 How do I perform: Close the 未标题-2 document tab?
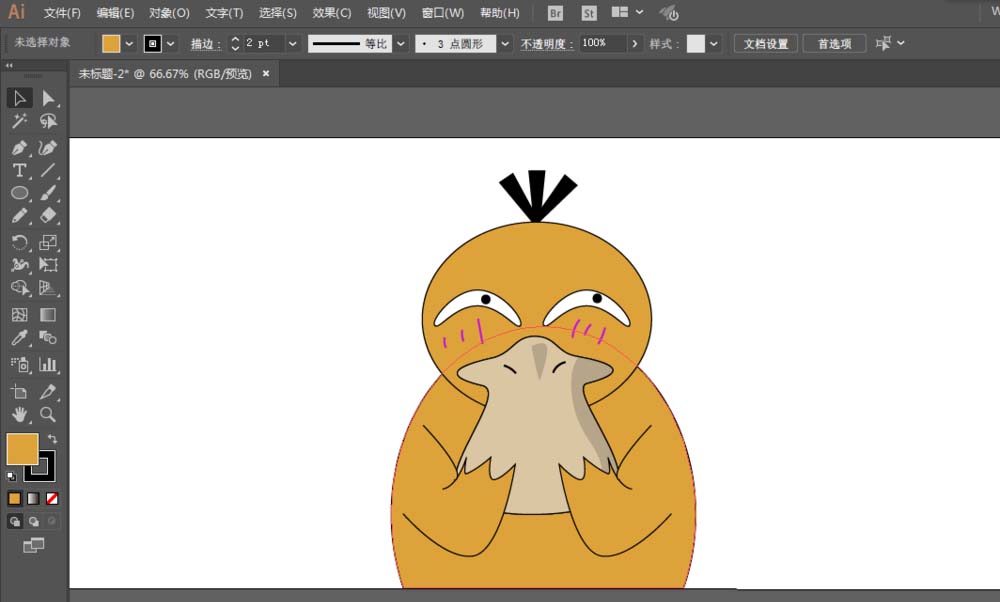[x=266, y=73]
